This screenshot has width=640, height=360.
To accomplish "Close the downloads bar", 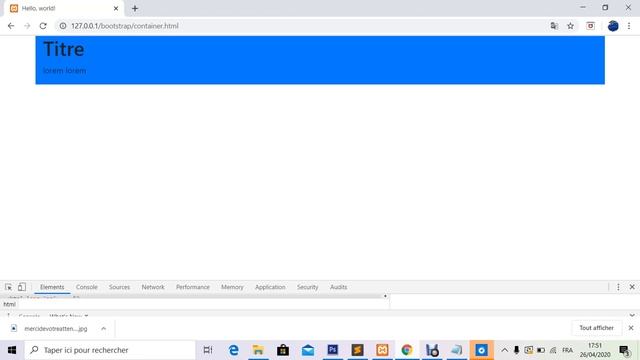I will [x=631, y=328].
